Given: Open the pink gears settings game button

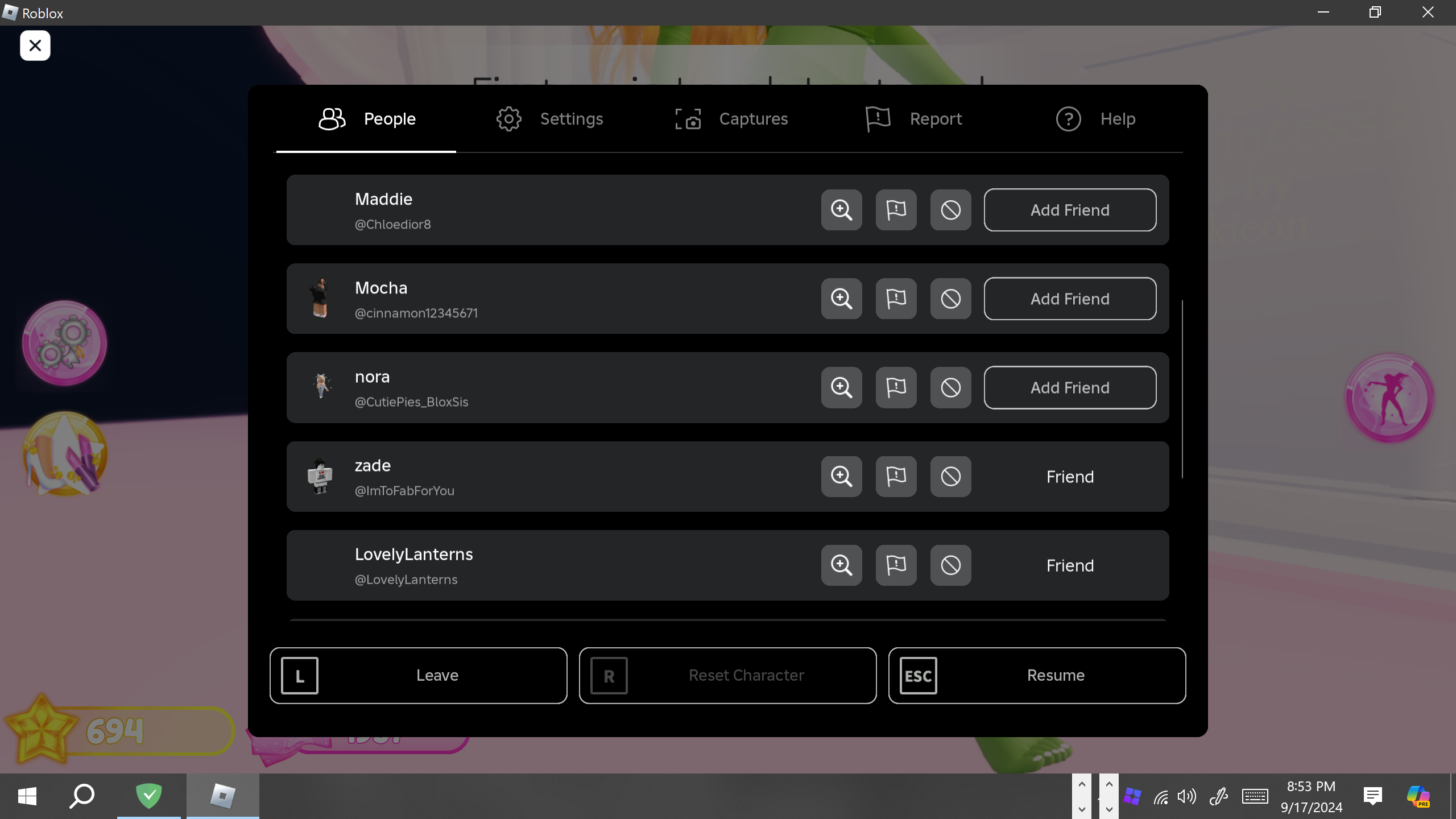Looking at the screenshot, I should coord(64,343).
